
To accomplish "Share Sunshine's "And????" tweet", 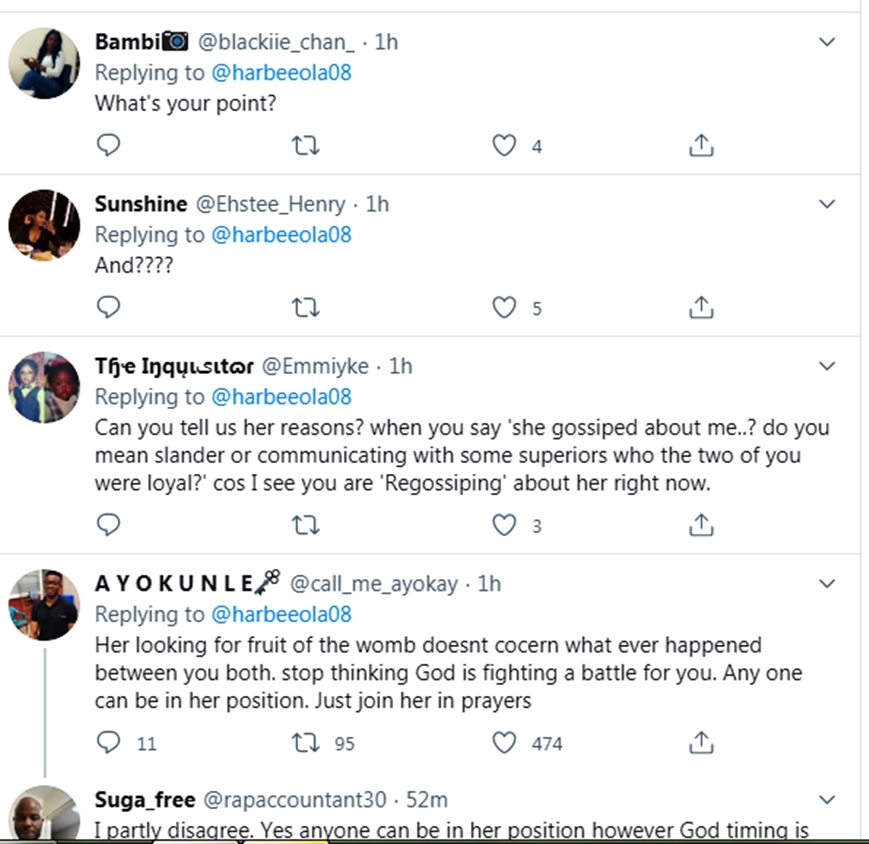I will coord(701,307).
